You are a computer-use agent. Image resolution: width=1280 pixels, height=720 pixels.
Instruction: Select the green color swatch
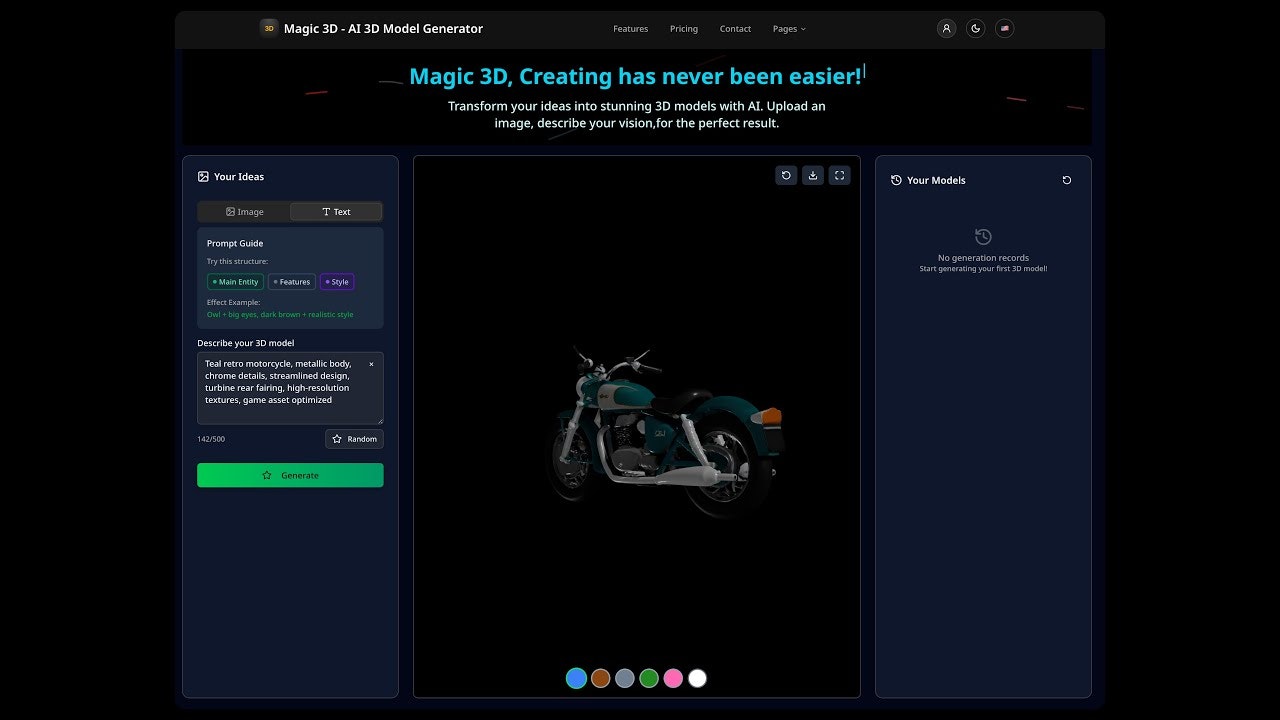648,678
